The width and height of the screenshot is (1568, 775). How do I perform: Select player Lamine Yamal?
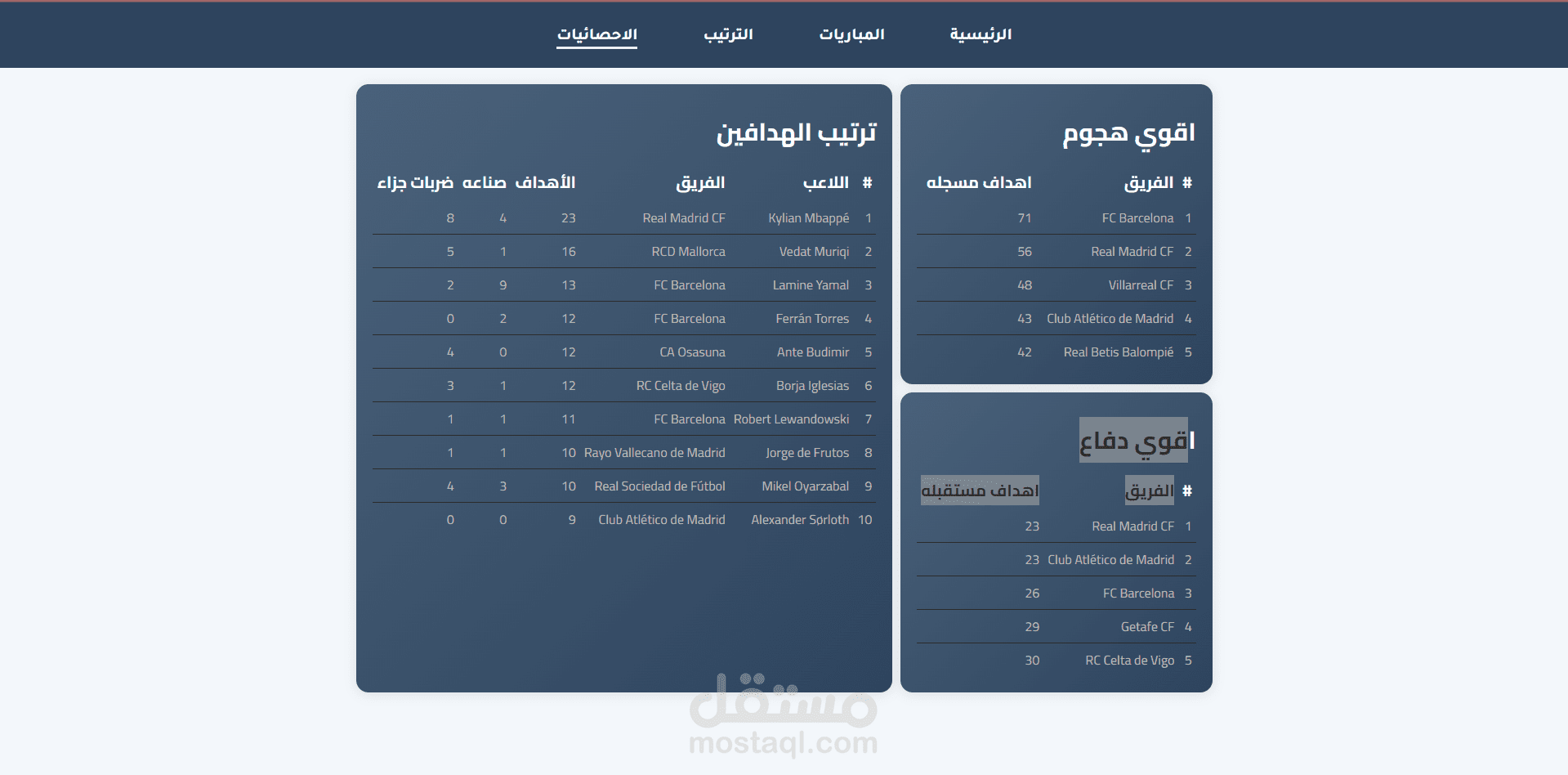tap(811, 285)
